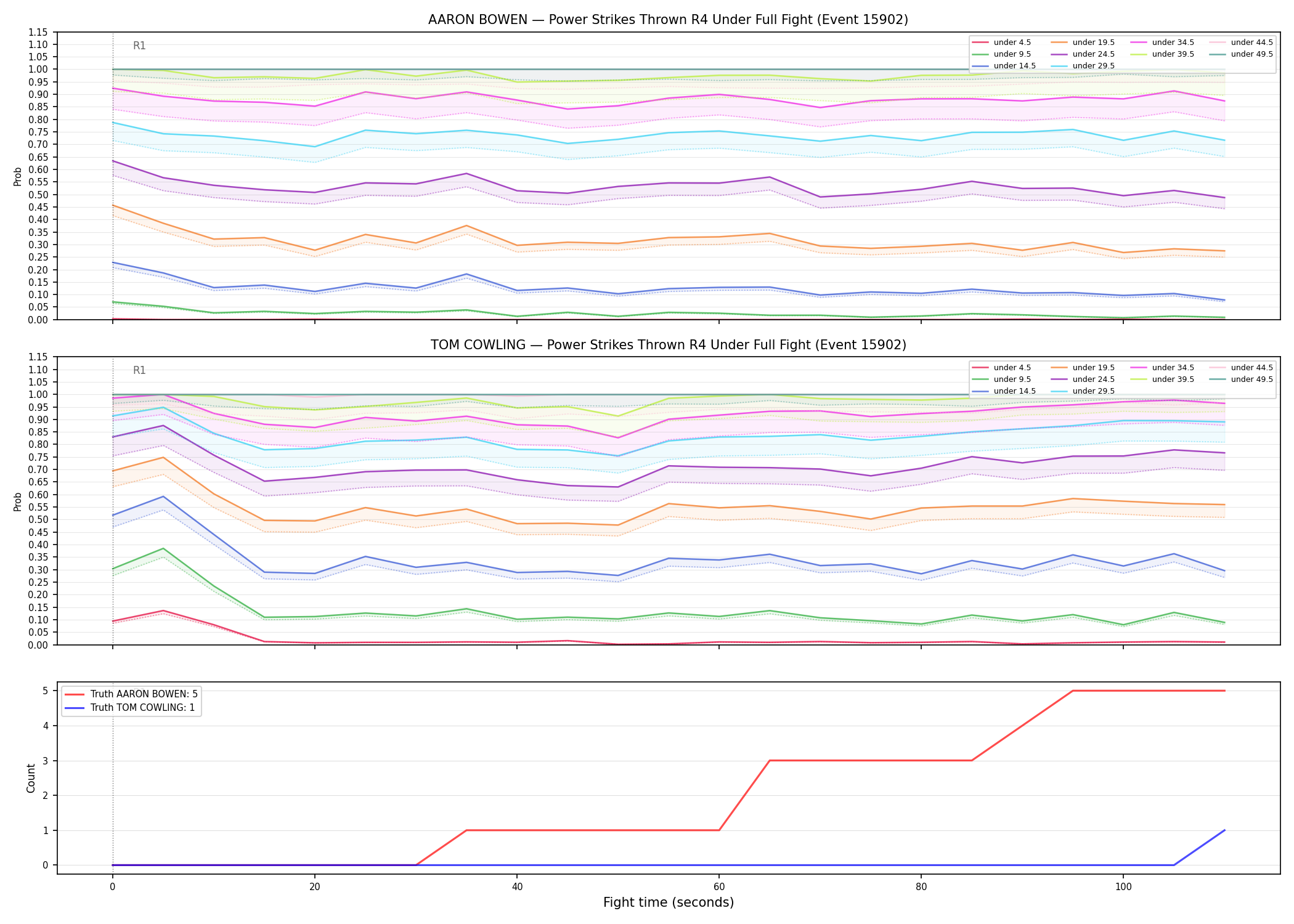The image size is (1294, 924).
Task: Click x-axis tick label '60' on Count chart
Action: click(x=719, y=887)
